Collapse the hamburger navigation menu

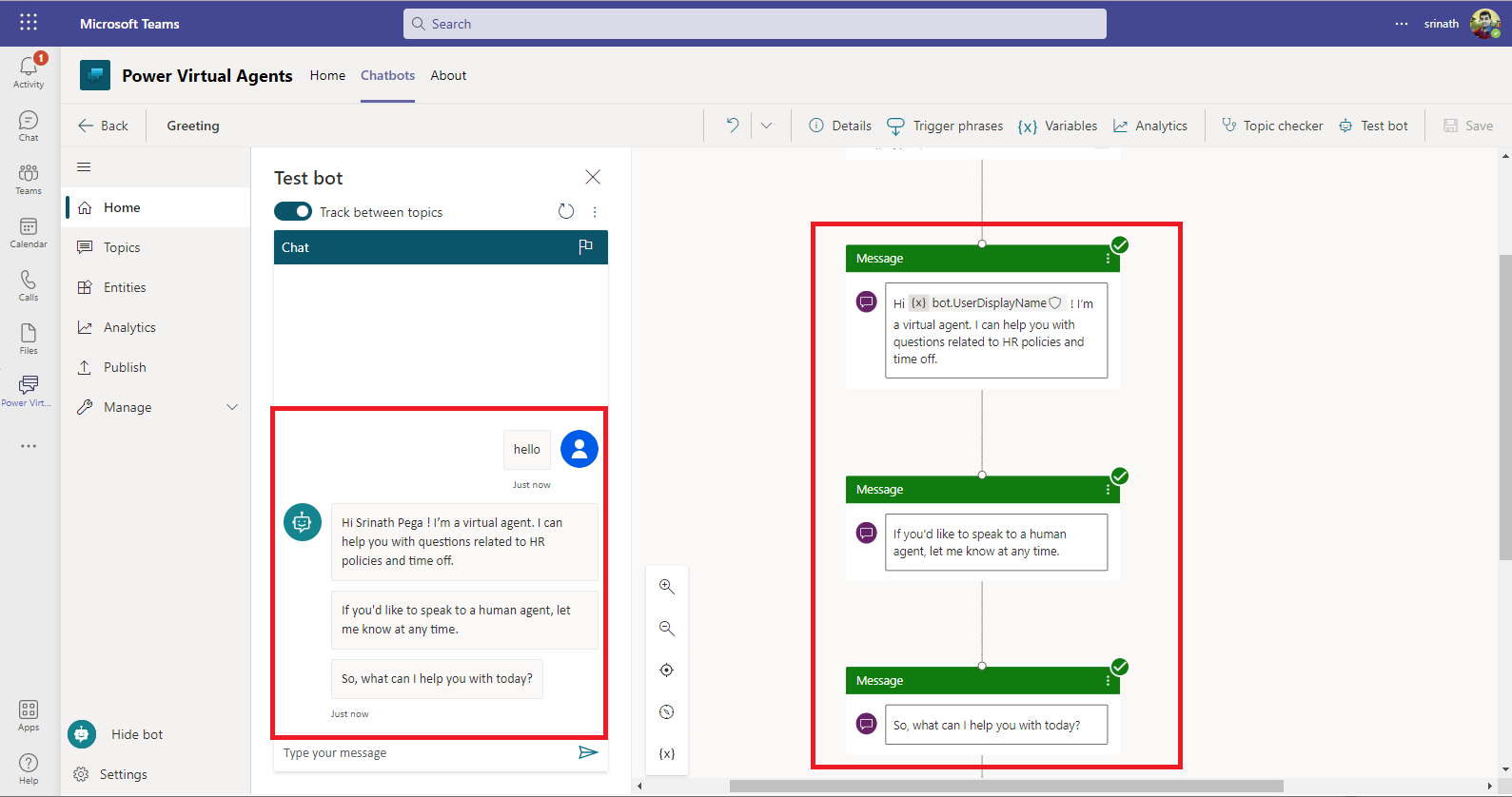(x=84, y=167)
